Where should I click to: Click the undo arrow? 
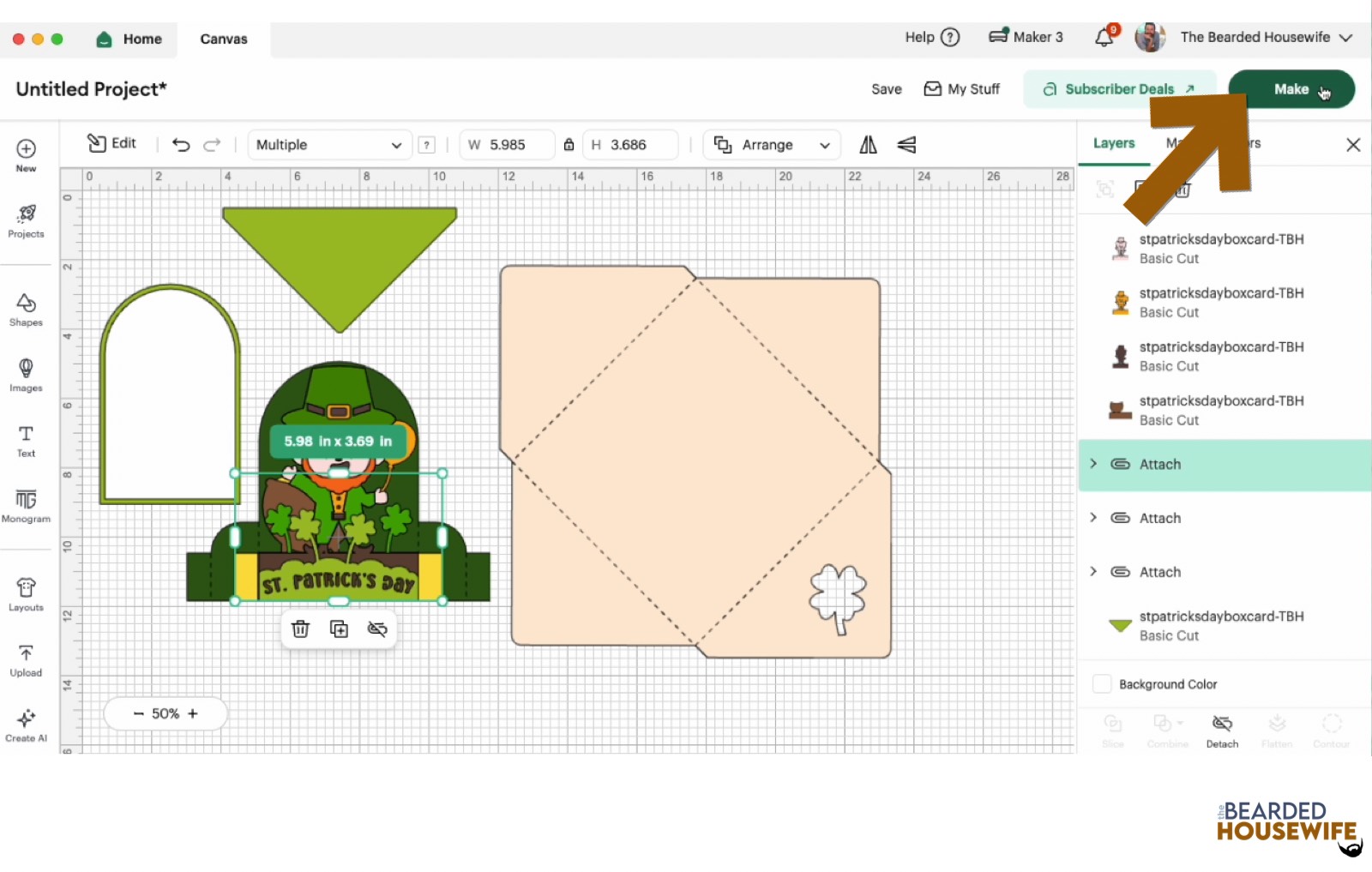point(181,145)
